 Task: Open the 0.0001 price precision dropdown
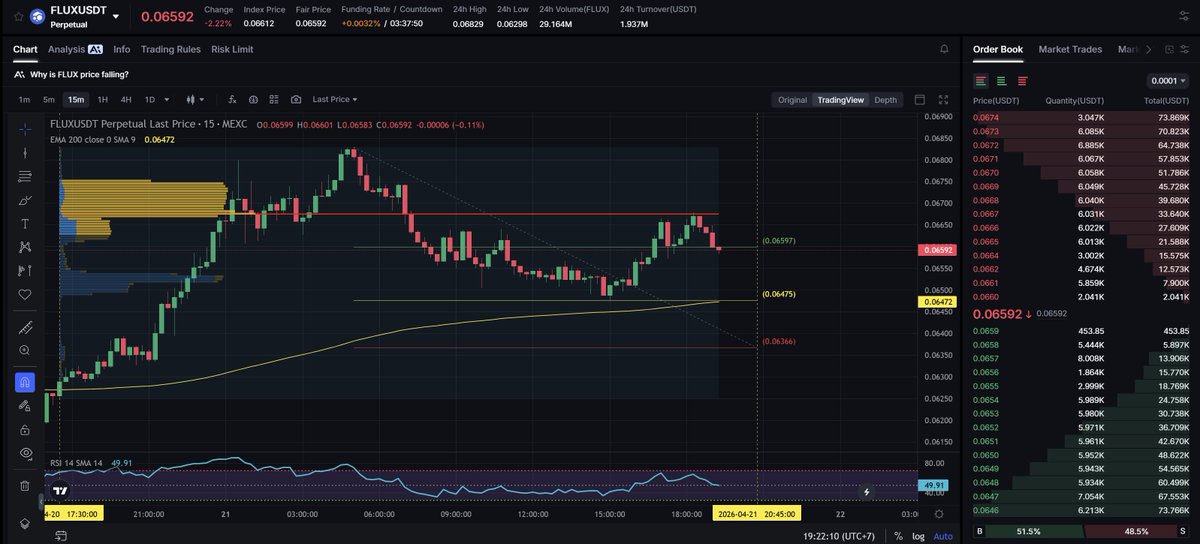[x=1168, y=81]
